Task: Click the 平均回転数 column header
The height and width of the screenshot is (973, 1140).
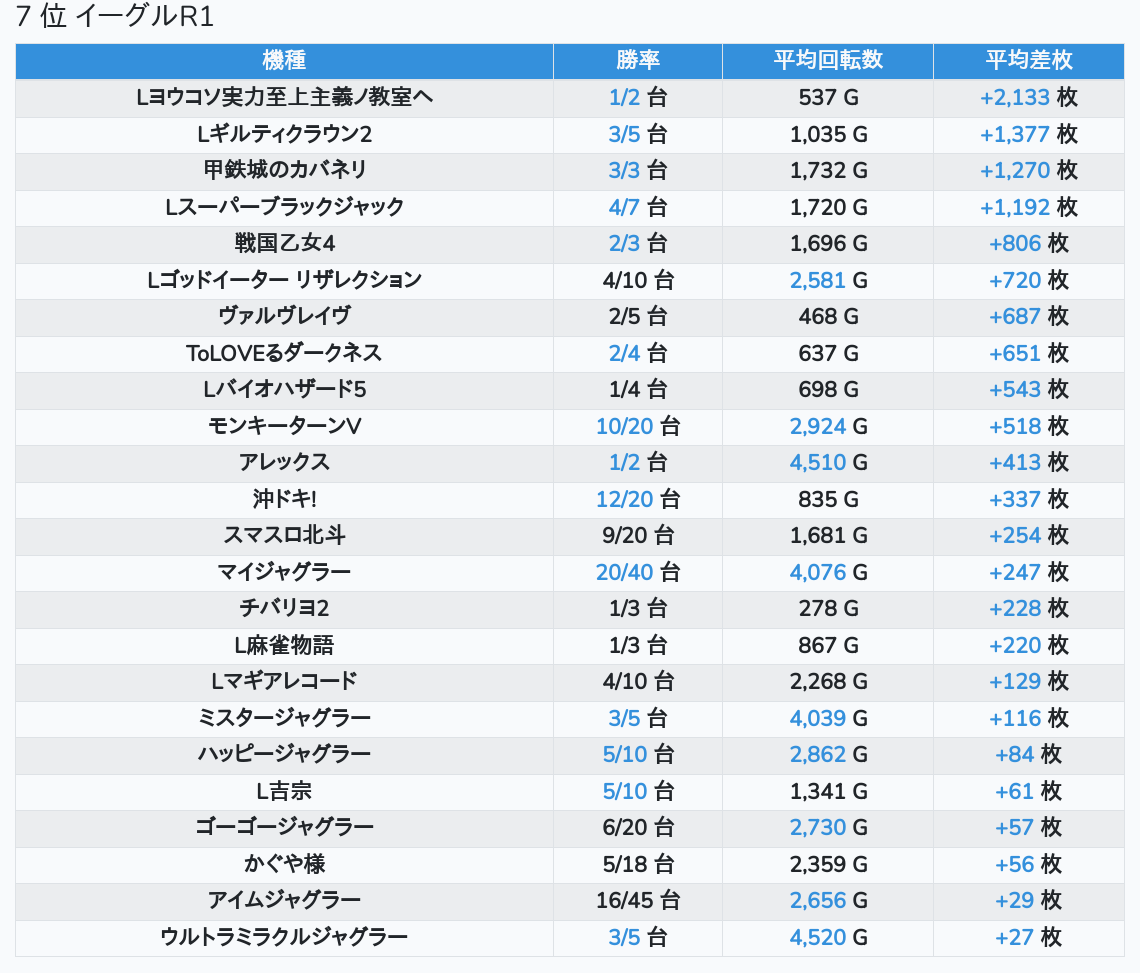Action: pos(828,60)
